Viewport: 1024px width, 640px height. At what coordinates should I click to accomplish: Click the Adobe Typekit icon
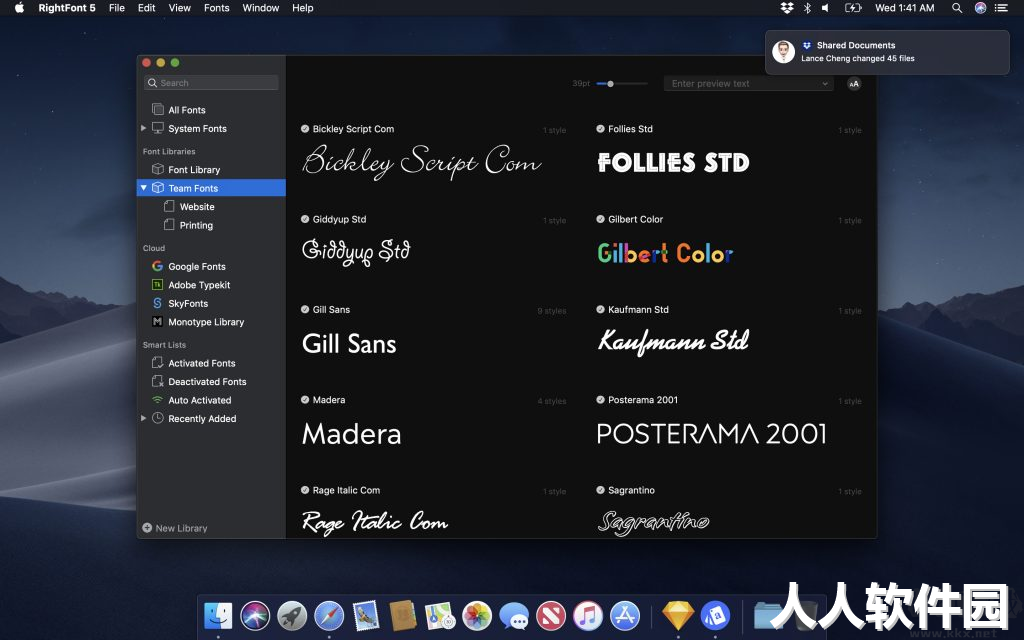coord(157,285)
